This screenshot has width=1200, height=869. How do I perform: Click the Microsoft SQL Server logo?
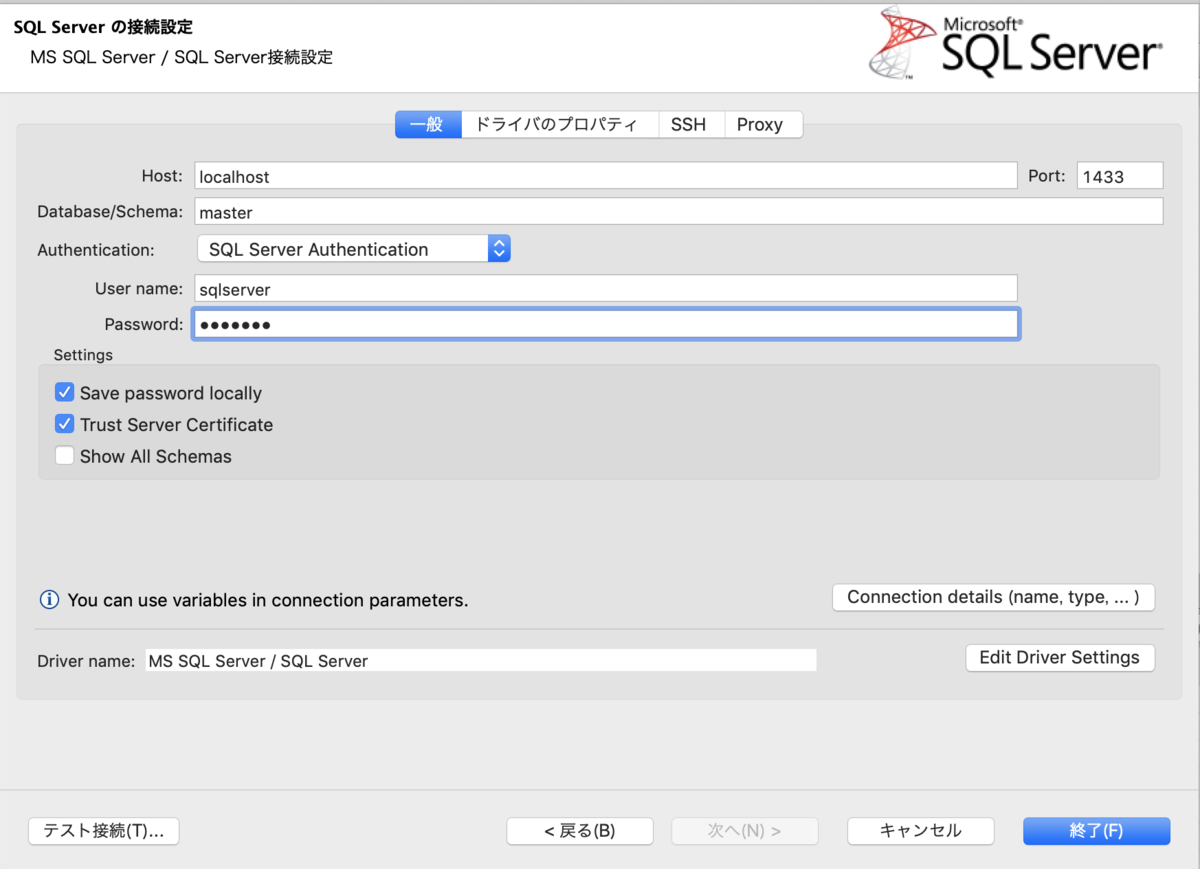[1017, 42]
